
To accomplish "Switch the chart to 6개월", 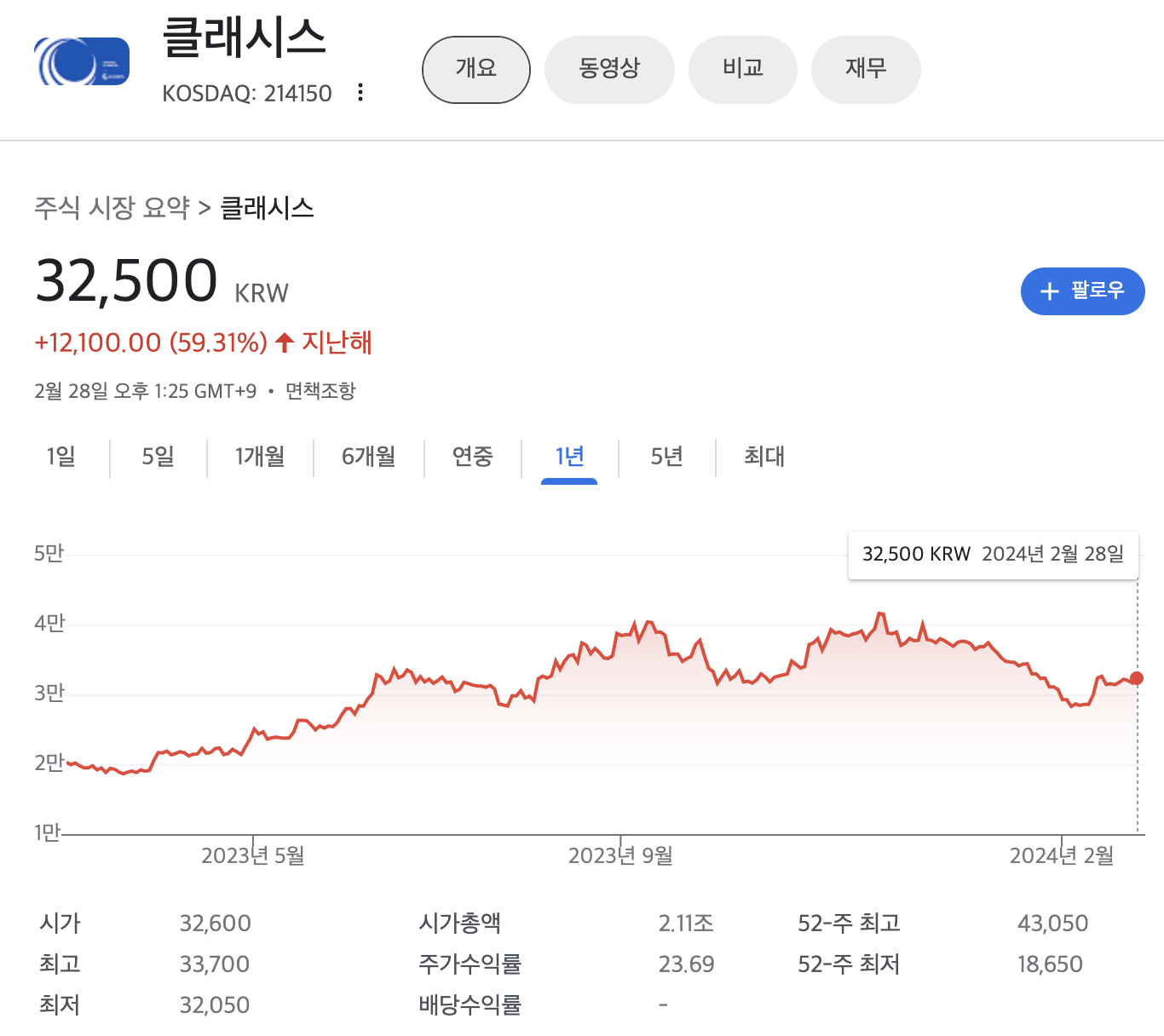I will 369,458.
